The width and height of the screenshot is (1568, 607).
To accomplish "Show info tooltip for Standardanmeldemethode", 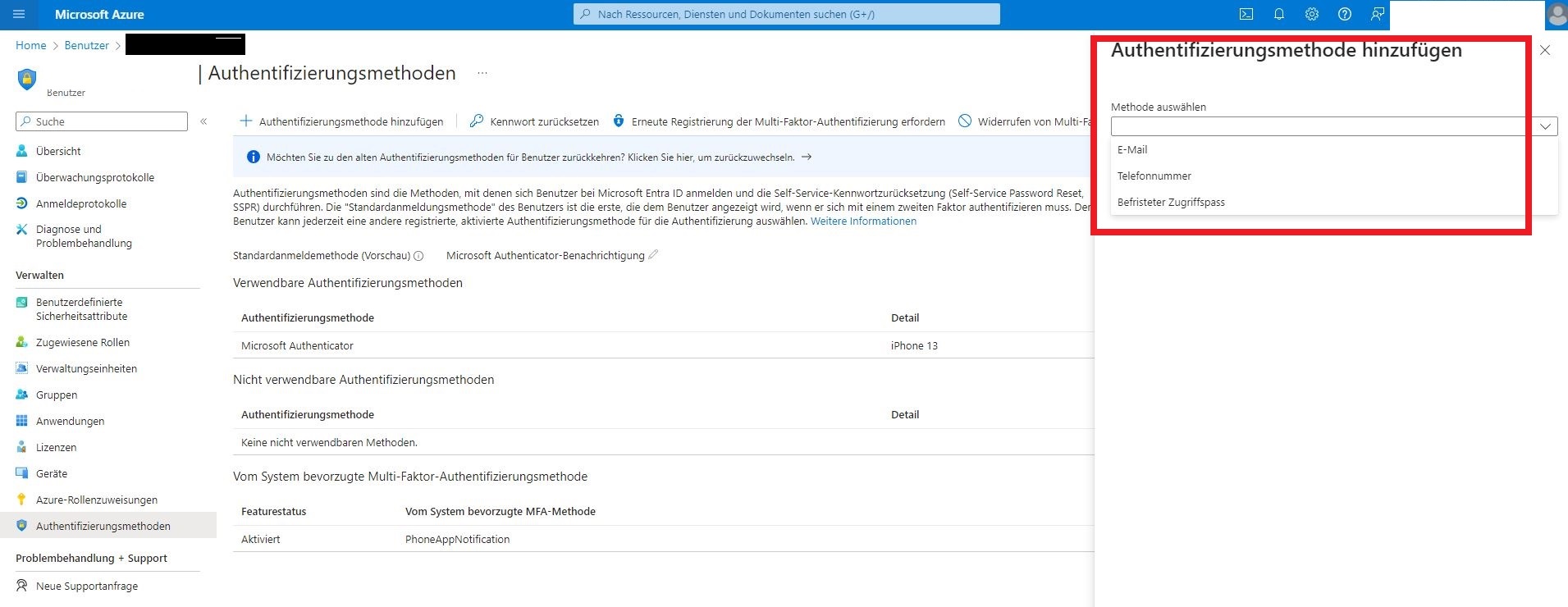I will tap(418, 256).
